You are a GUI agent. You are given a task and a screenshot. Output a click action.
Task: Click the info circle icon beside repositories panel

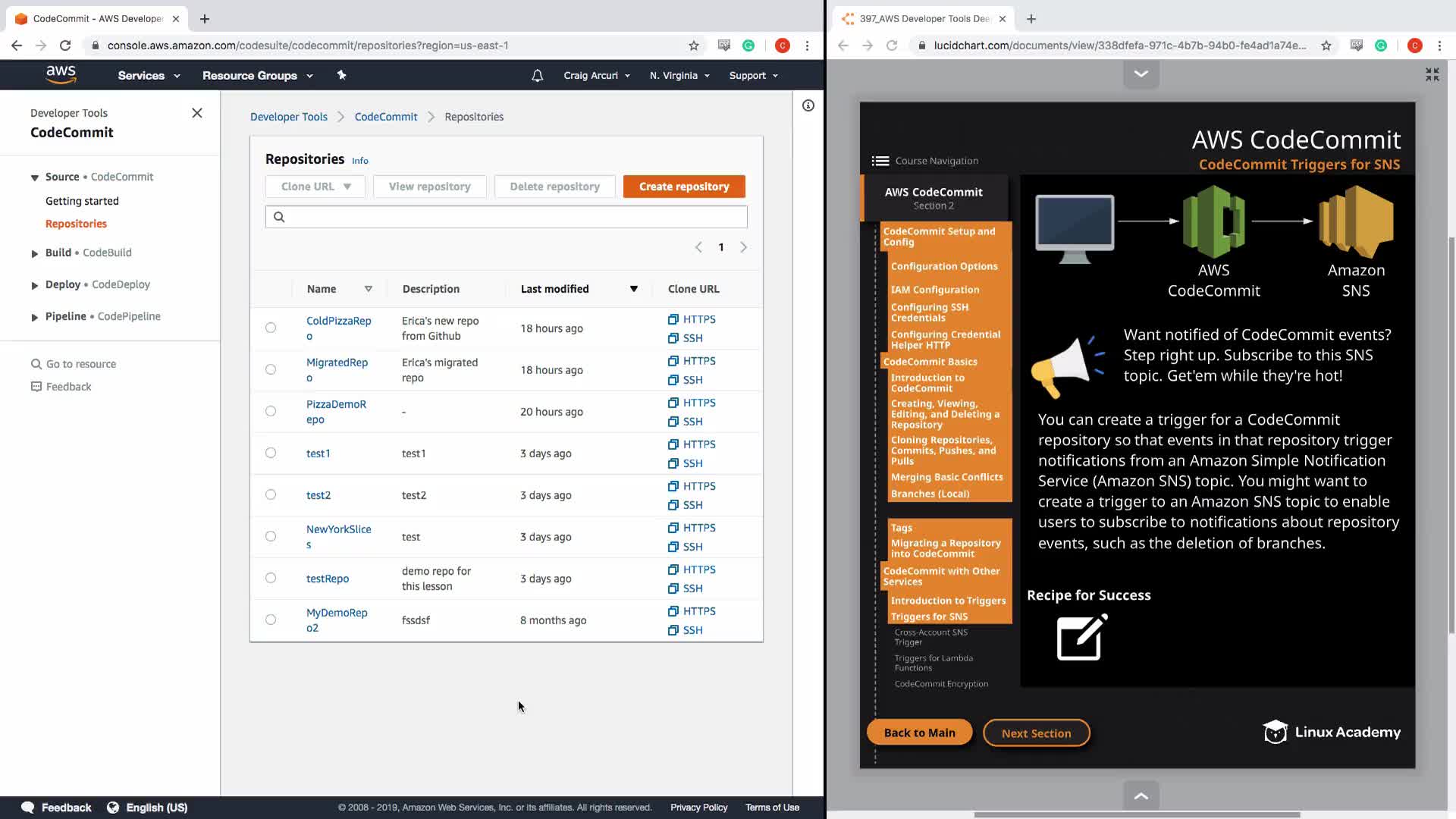point(808,105)
